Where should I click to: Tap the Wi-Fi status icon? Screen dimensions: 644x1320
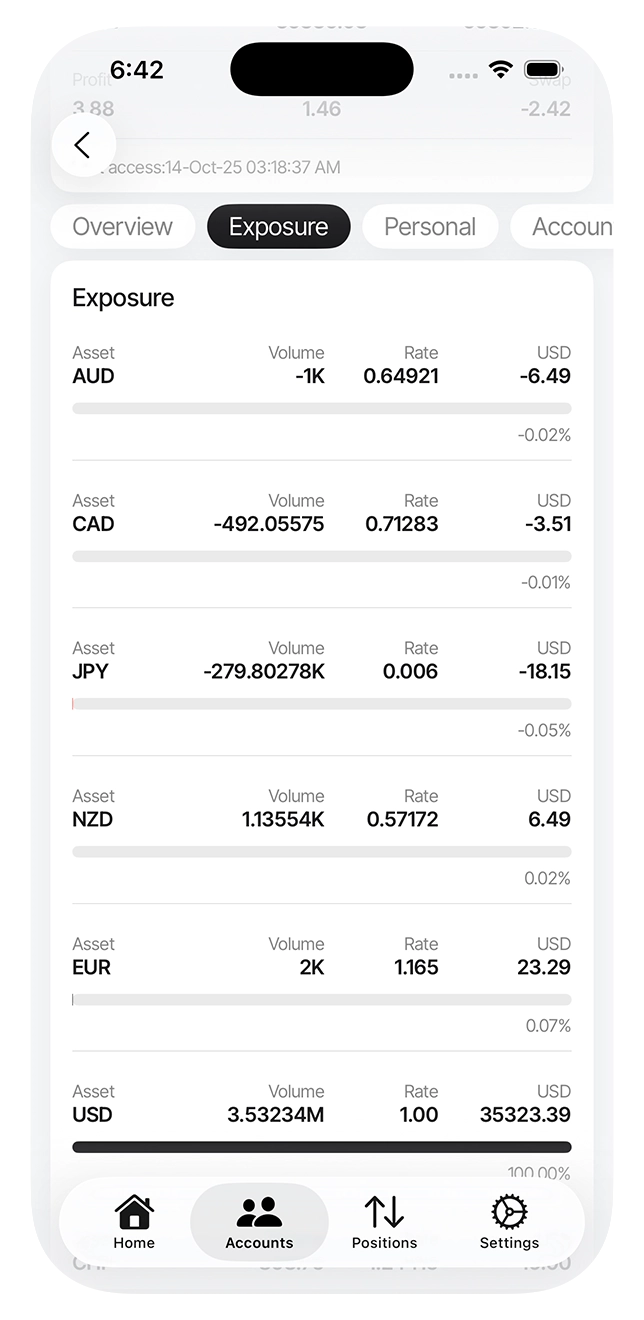500,70
